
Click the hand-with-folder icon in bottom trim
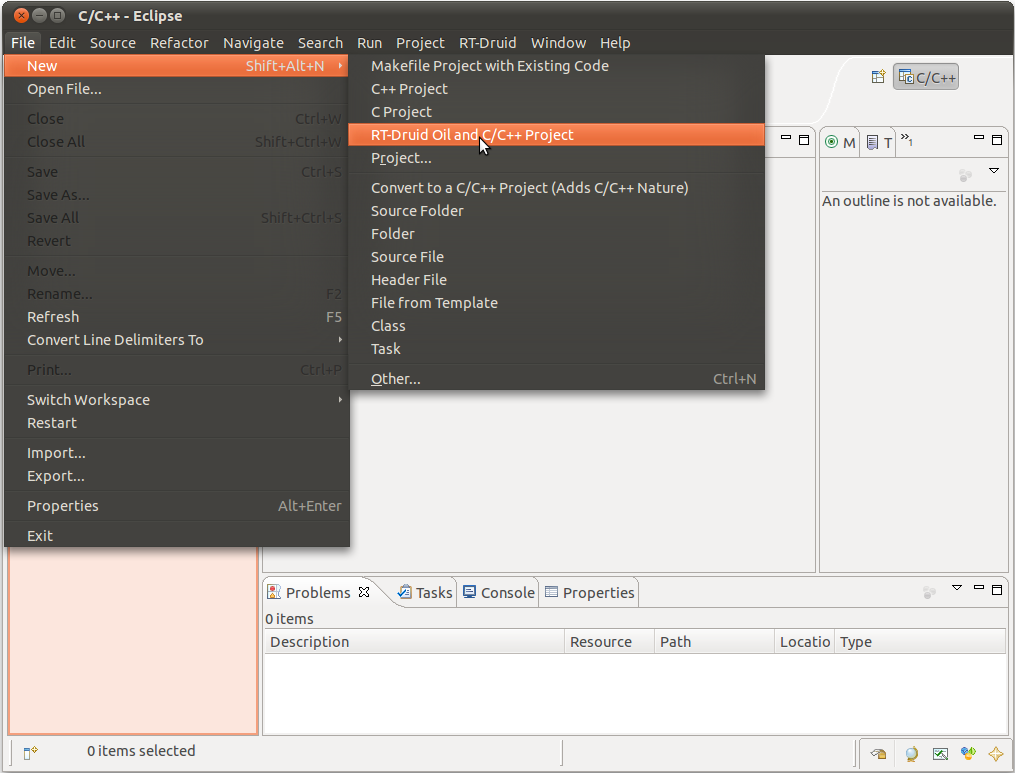click(x=878, y=754)
